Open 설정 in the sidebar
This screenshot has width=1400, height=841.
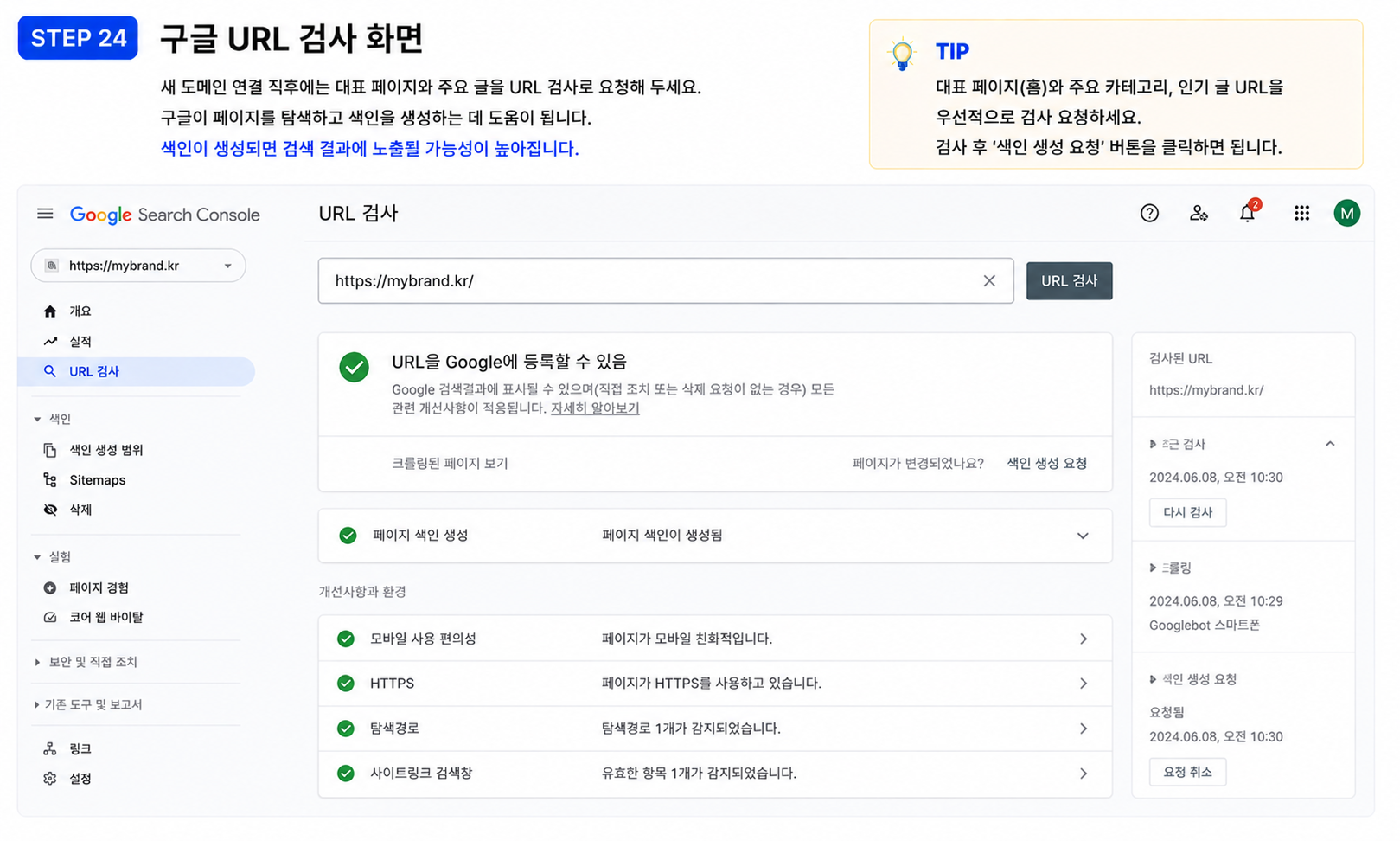coord(80,779)
